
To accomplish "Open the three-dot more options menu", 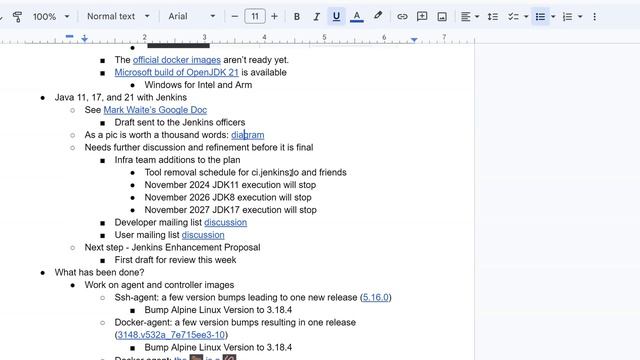I will pos(594,17).
